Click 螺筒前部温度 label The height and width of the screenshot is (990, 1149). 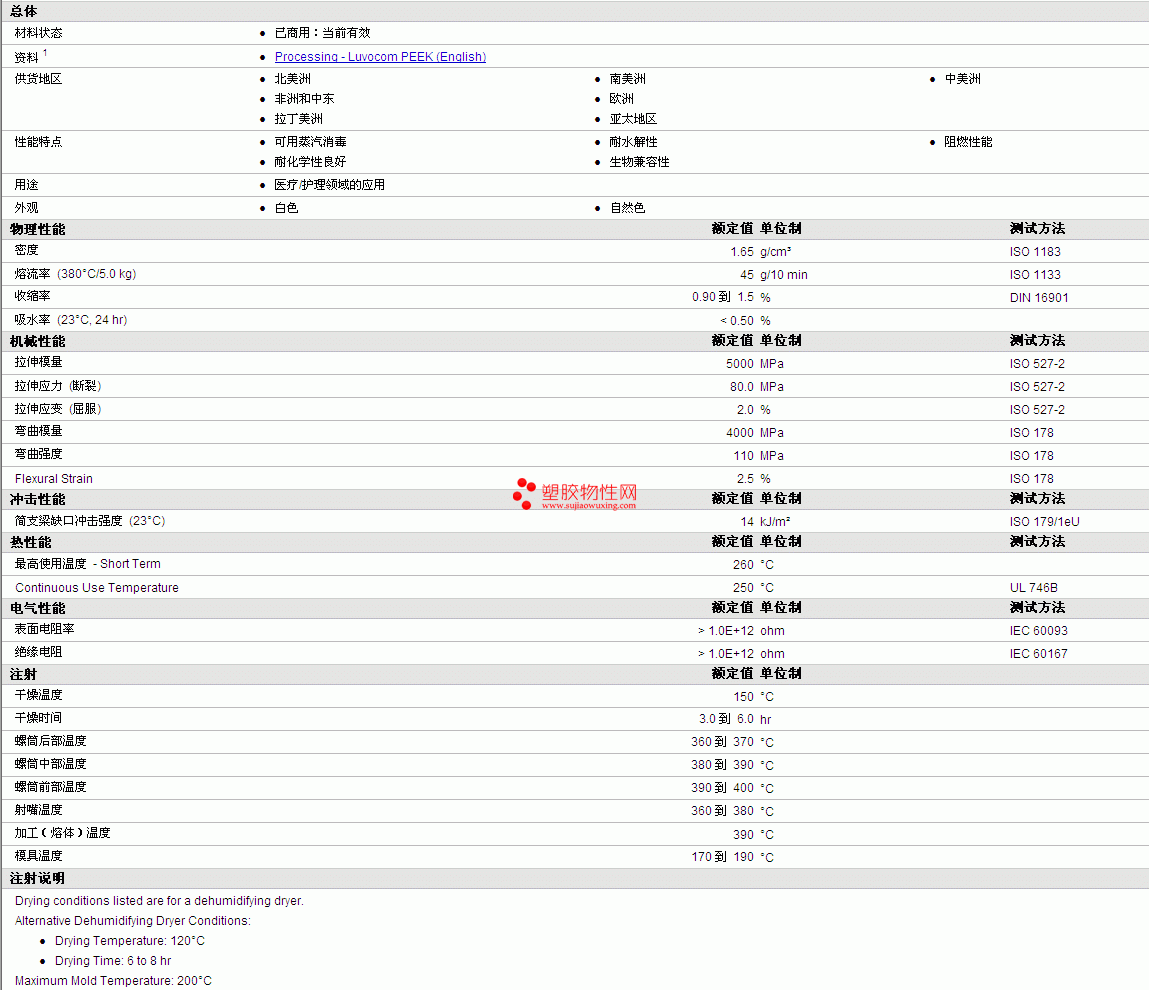tap(51, 786)
